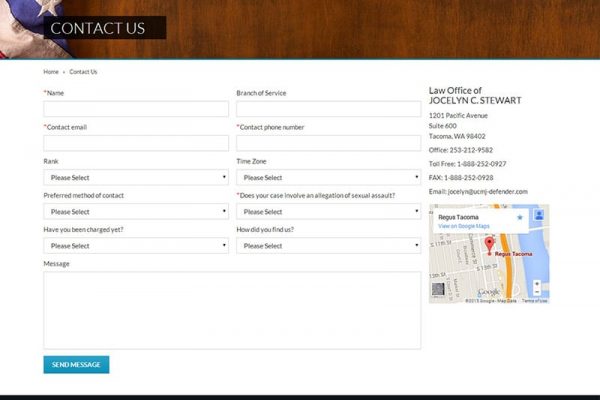Open the Rank dropdown

tap(136, 178)
